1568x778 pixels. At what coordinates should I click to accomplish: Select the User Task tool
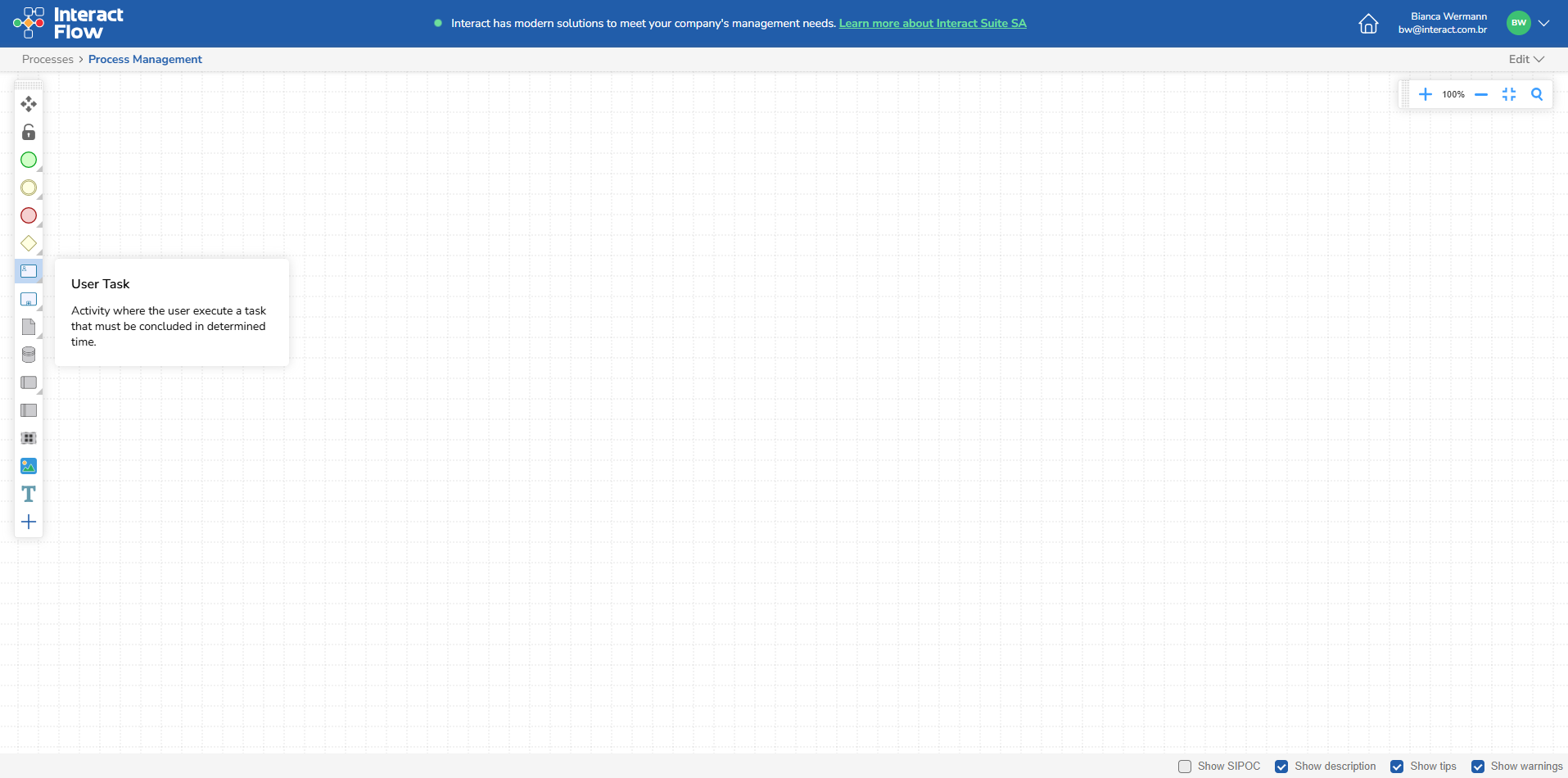[x=29, y=271]
